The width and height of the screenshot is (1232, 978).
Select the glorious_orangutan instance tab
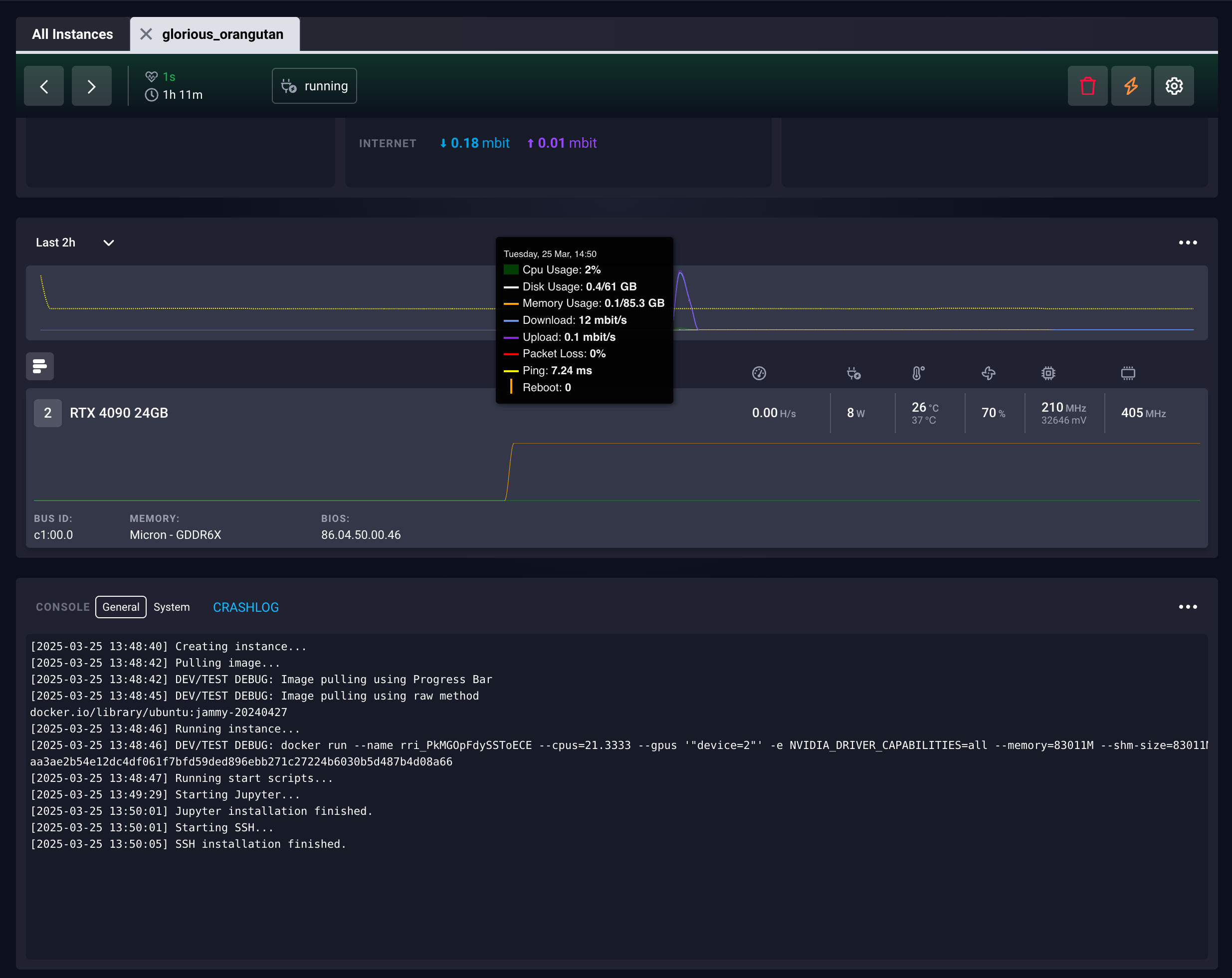tap(222, 34)
